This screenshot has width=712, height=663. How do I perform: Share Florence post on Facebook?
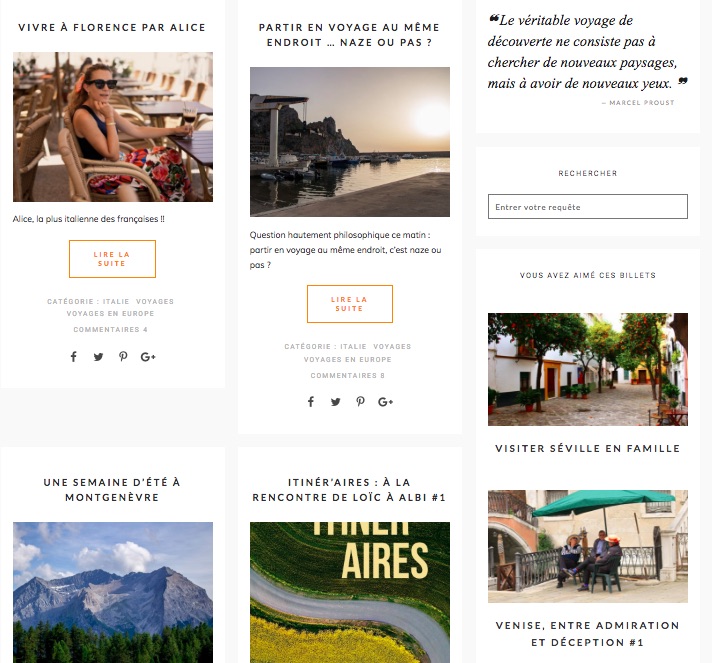coord(74,356)
